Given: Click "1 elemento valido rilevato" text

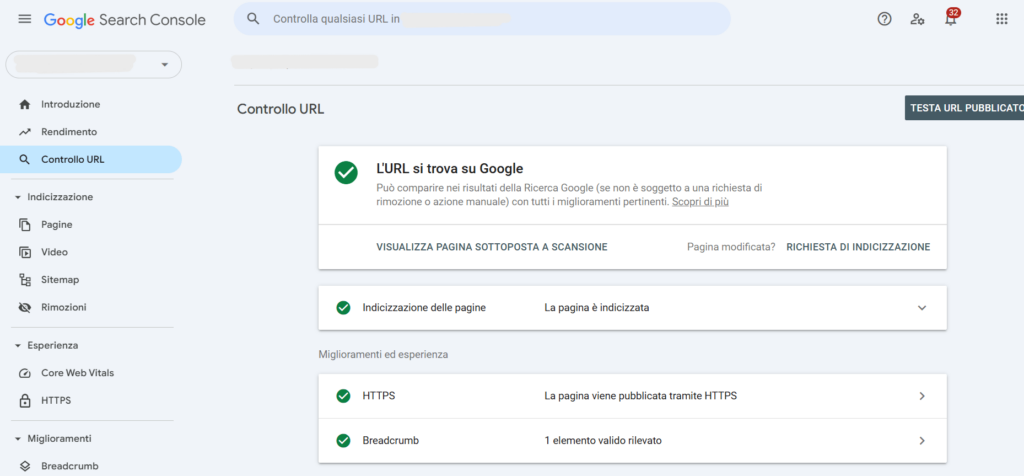Looking at the screenshot, I should [x=603, y=441].
